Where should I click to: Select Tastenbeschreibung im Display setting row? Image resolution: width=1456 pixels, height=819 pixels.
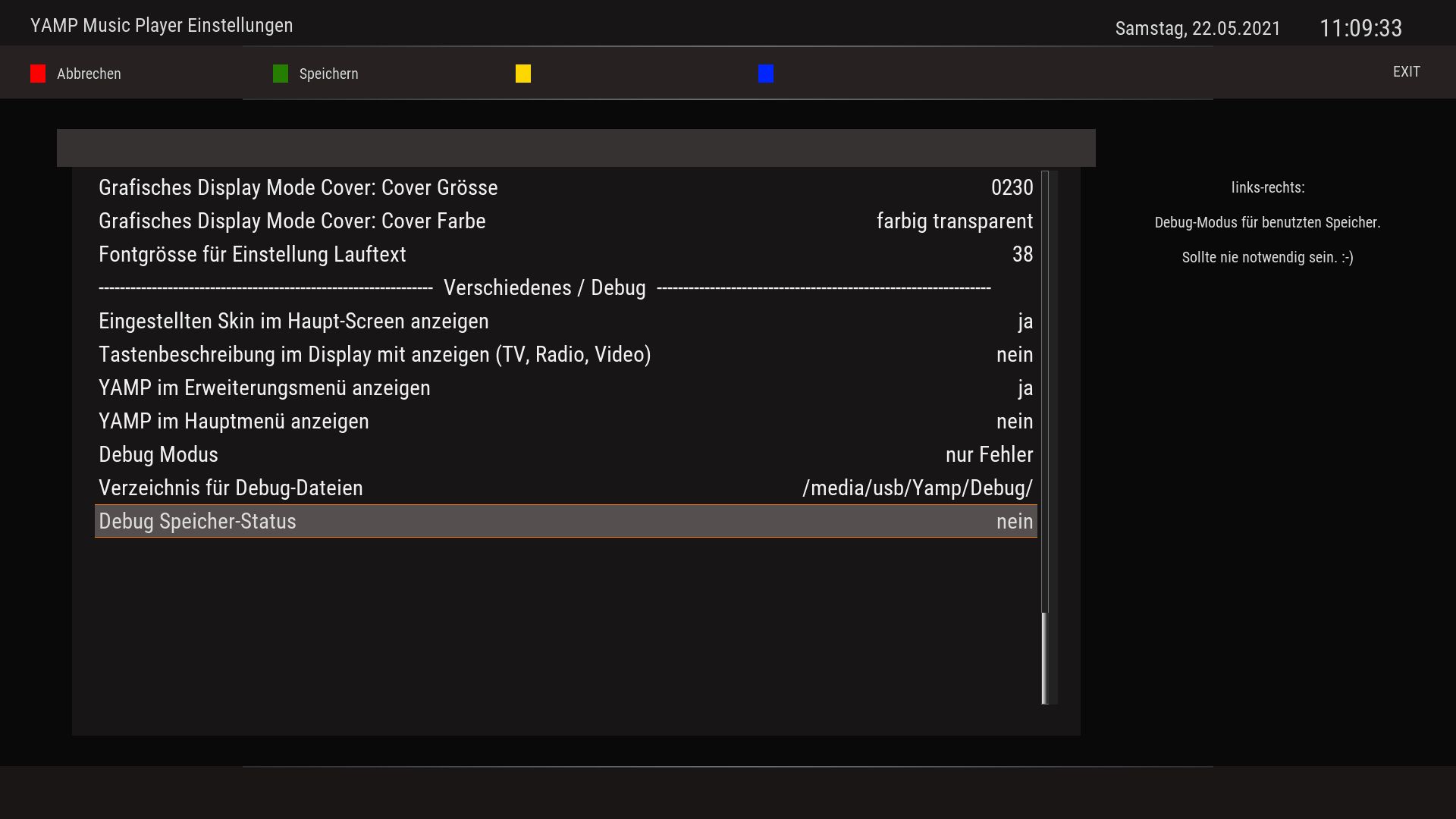tap(375, 355)
